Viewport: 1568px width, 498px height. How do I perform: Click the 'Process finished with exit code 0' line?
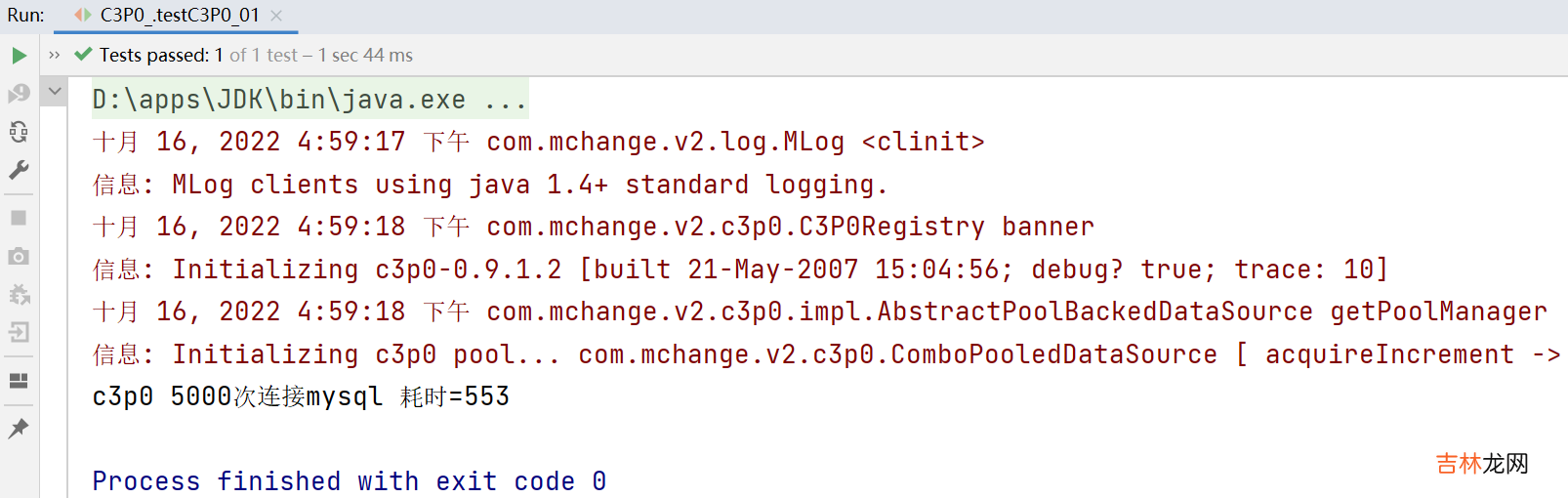[349, 481]
